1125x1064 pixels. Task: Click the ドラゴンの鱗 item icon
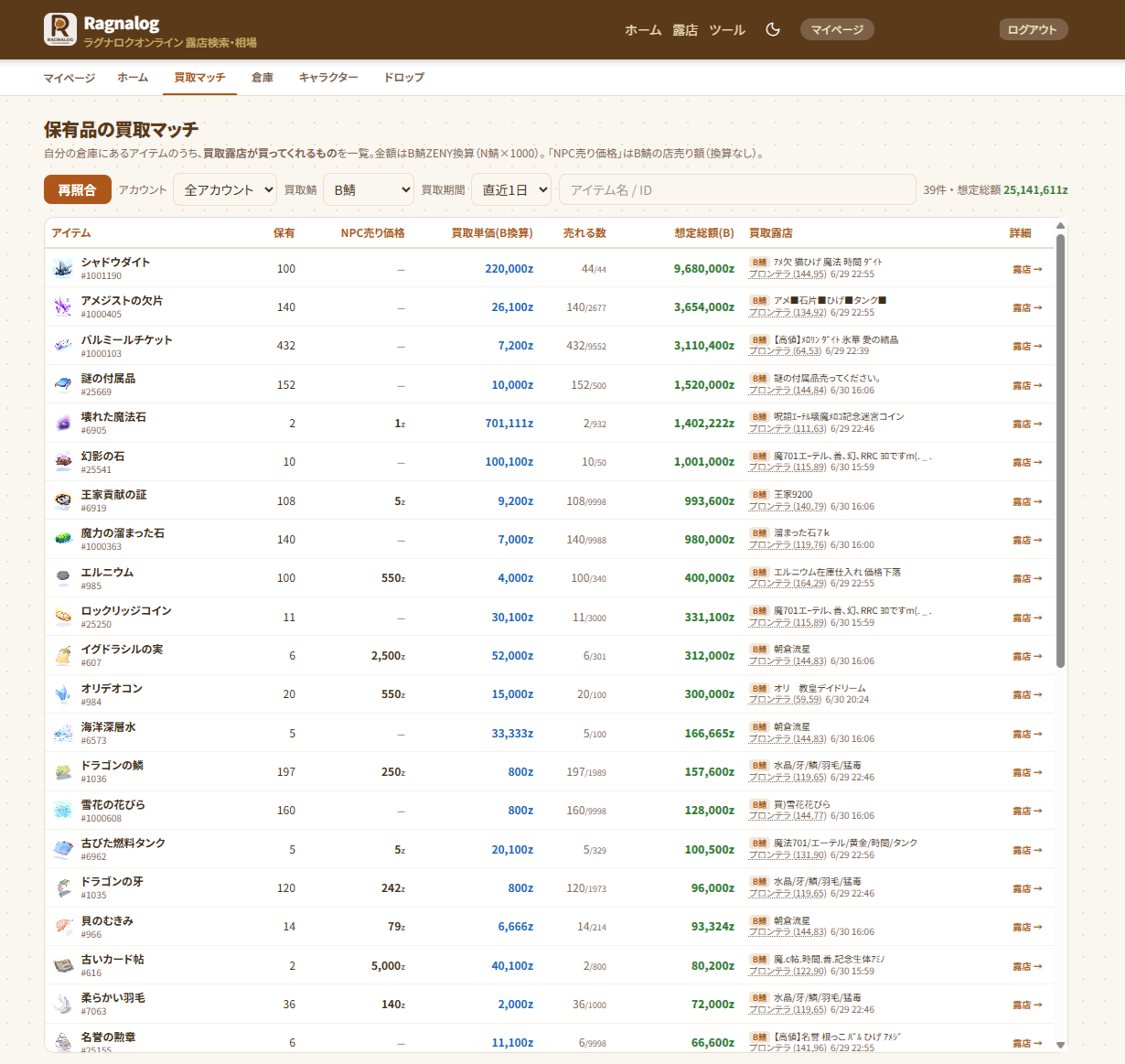coord(63,772)
